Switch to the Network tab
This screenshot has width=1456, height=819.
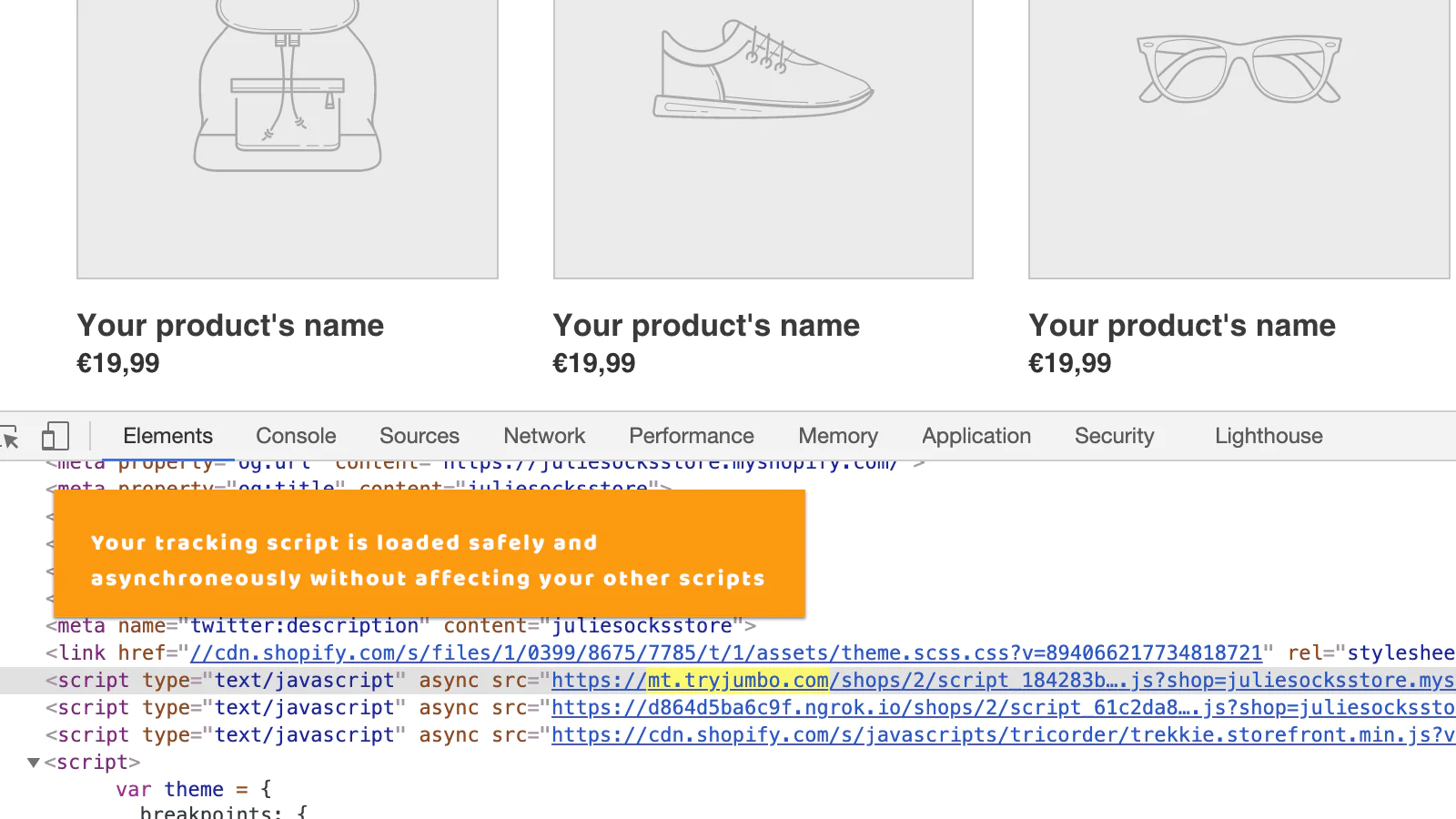point(544,436)
